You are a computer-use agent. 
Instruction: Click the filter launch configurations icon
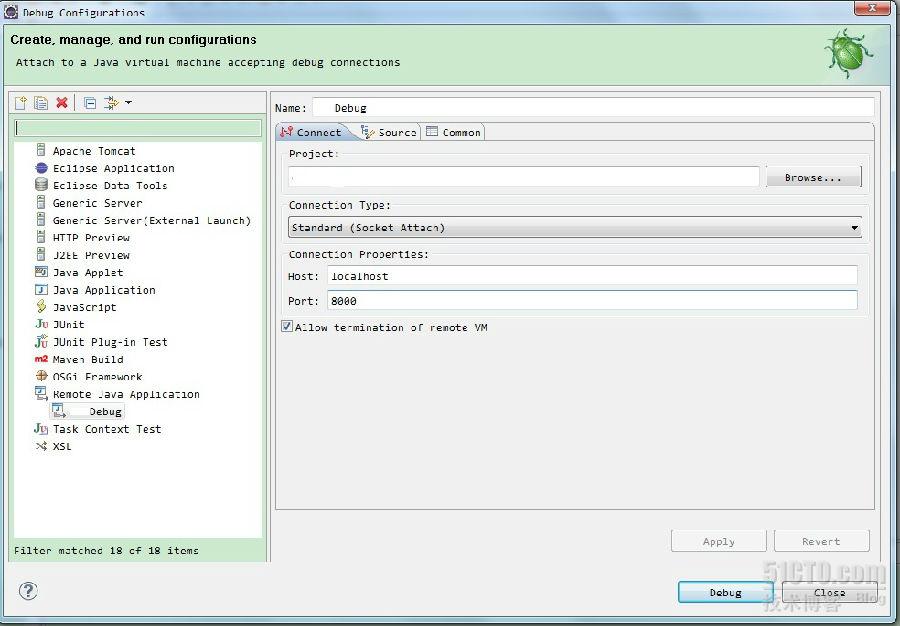click(111, 103)
